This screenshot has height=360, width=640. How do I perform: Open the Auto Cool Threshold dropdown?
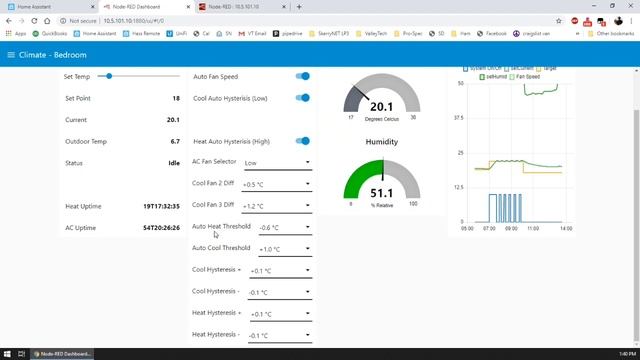(x=285, y=249)
